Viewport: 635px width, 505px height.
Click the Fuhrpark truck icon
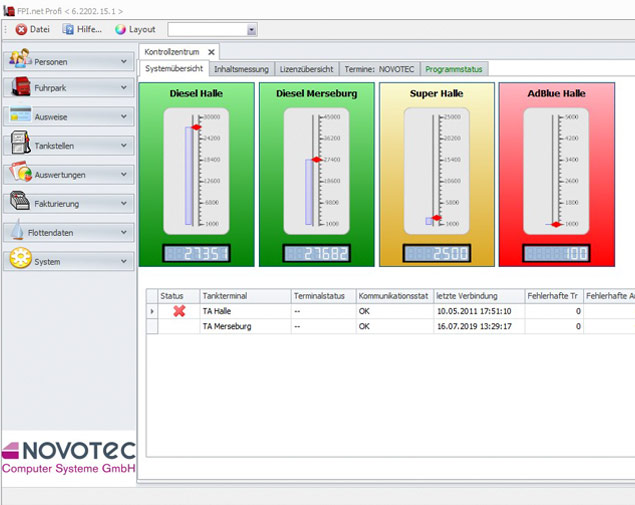click(20, 88)
